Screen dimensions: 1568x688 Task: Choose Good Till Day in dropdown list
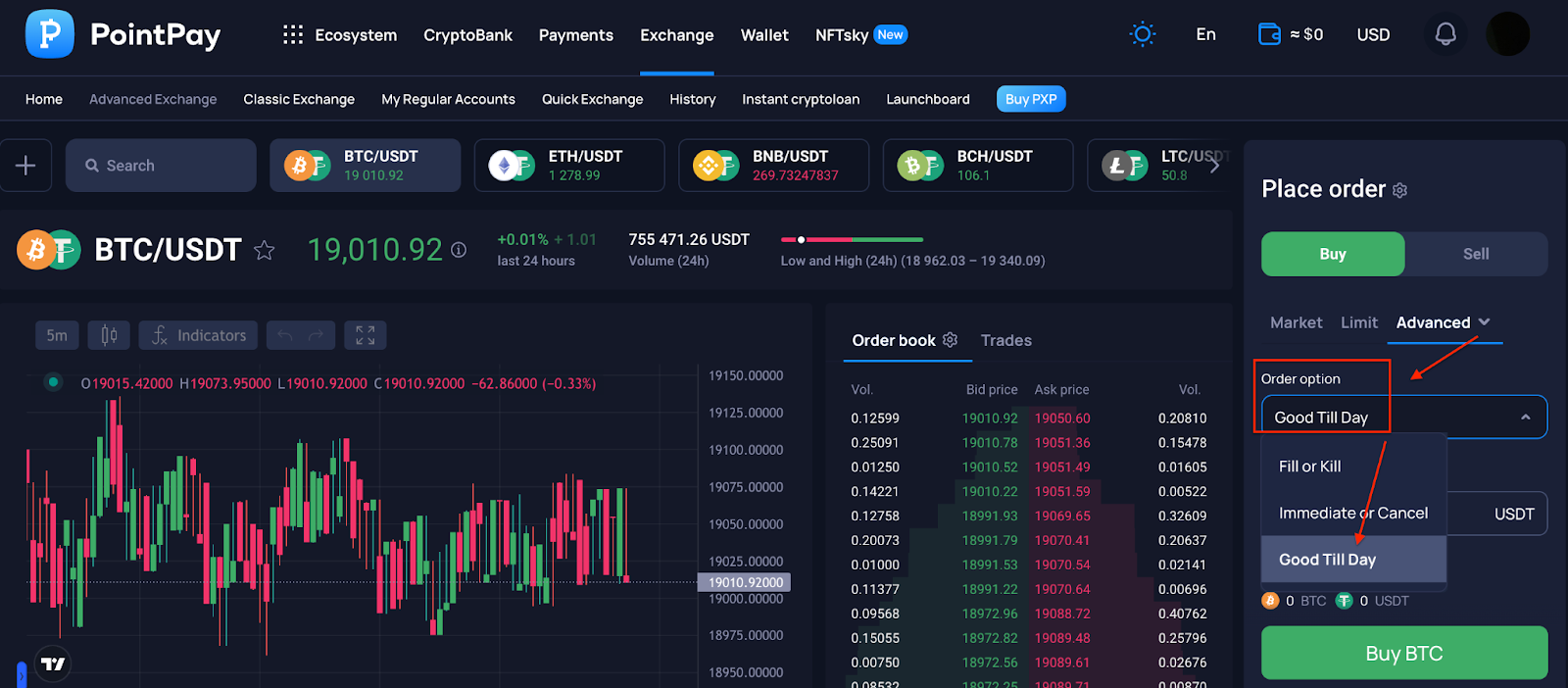pos(1353,560)
